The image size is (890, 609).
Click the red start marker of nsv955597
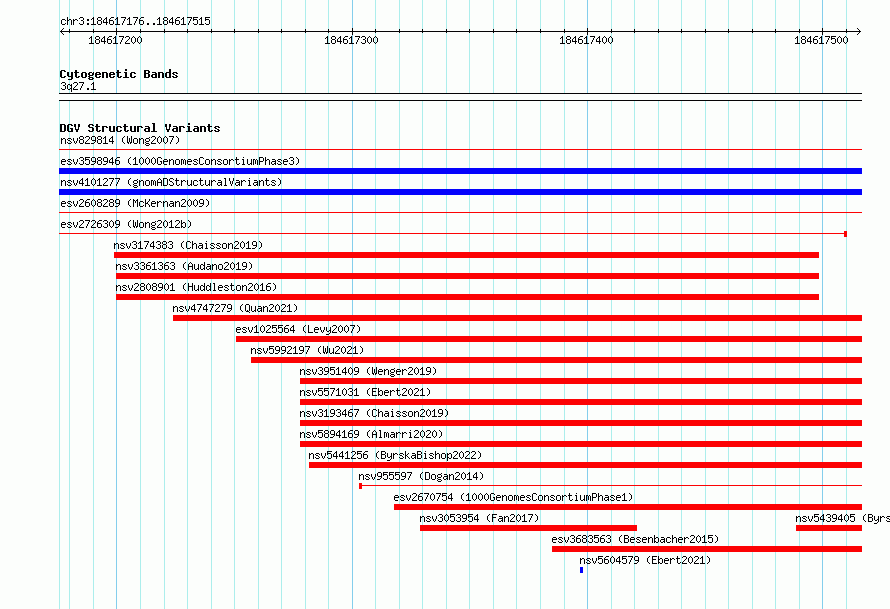pos(360,486)
